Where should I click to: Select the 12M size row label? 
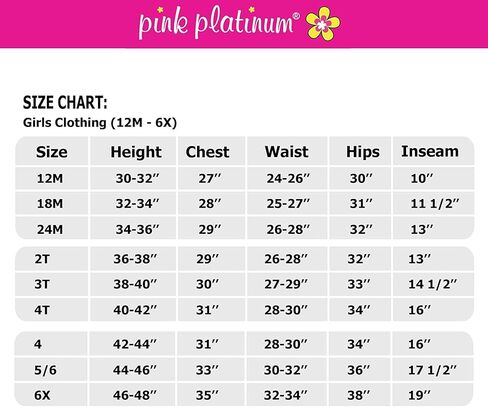(50, 179)
